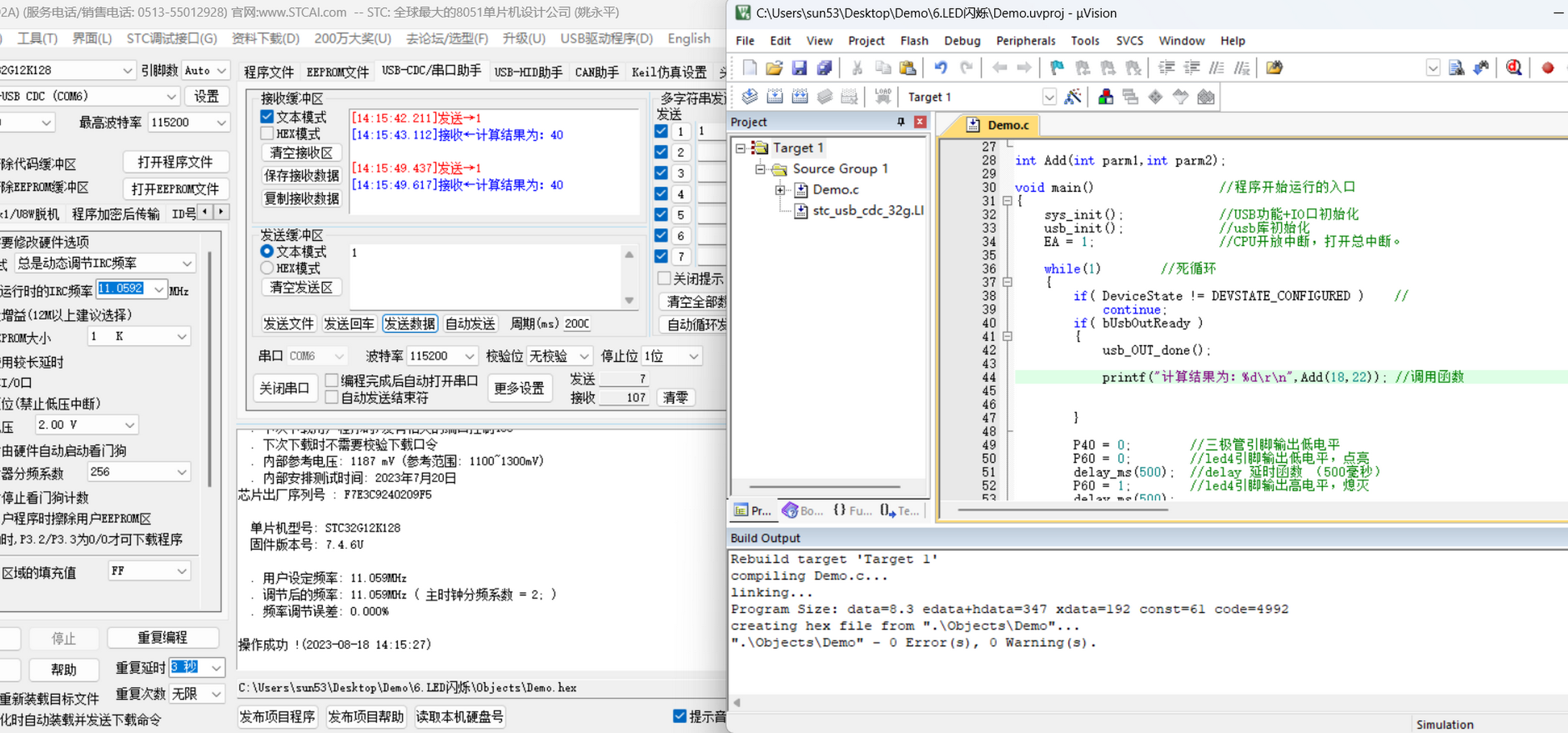Image resolution: width=1568 pixels, height=733 pixels.
Task: Open Peripherals menu in µVision
Action: click(x=1025, y=40)
